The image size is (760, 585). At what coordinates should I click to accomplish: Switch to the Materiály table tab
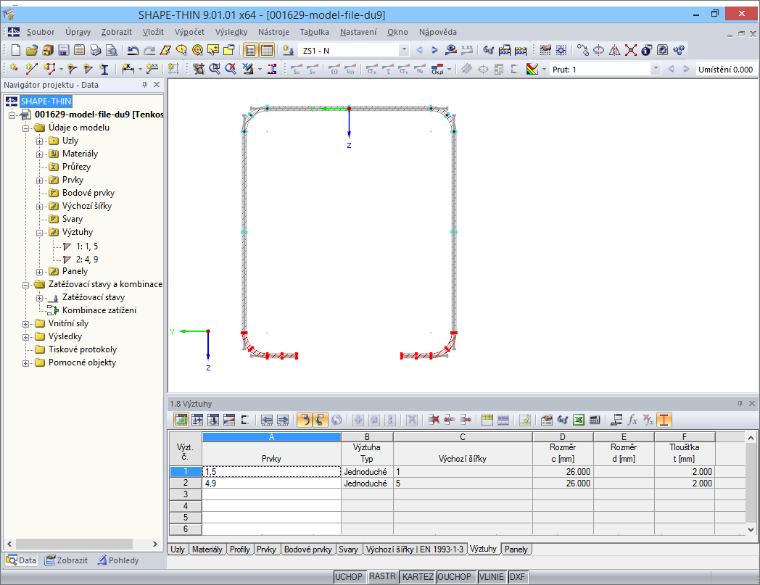pyautogui.click(x=207, y=549)
